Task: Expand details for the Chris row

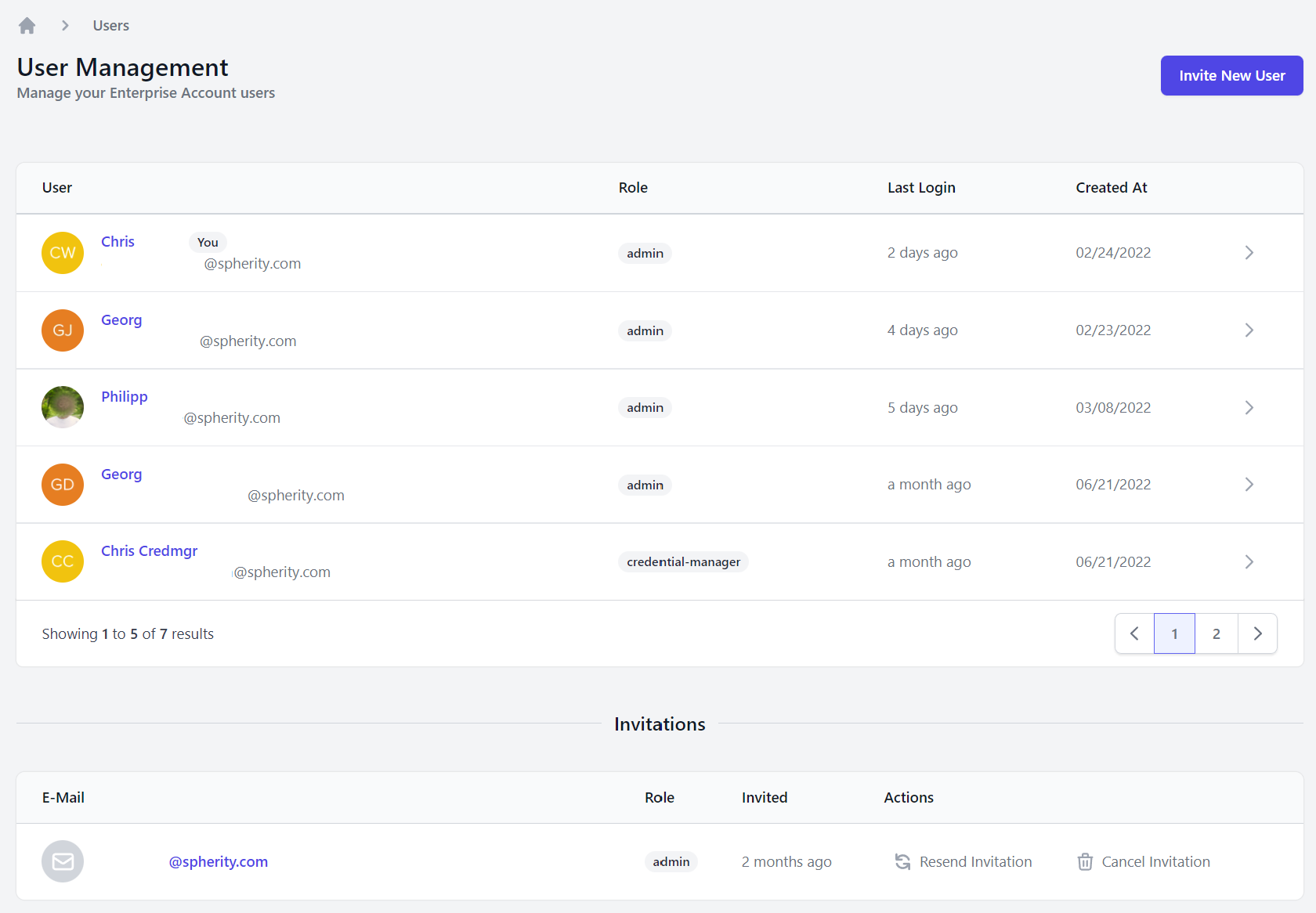Action: click(1249, 252)
